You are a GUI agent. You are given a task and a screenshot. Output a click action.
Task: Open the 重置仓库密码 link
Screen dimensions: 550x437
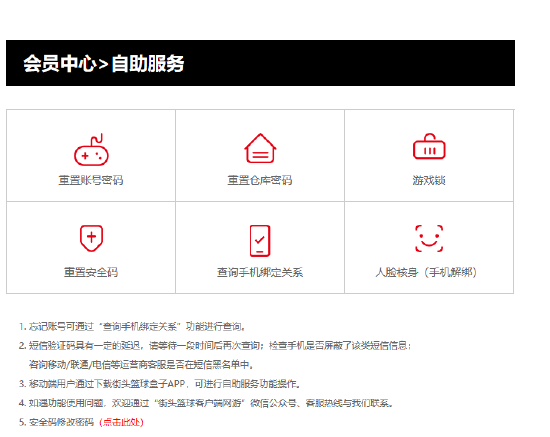260,180
